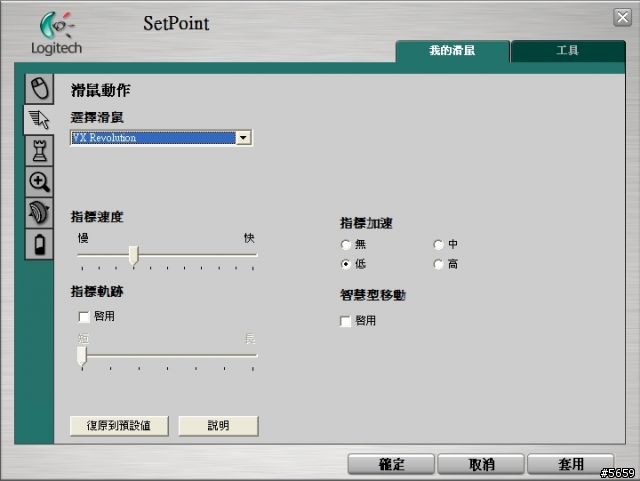Click the 慢 end of the speed slider
Image resolution: width=640 pixels, height=481 pixels.
(83, 238)
